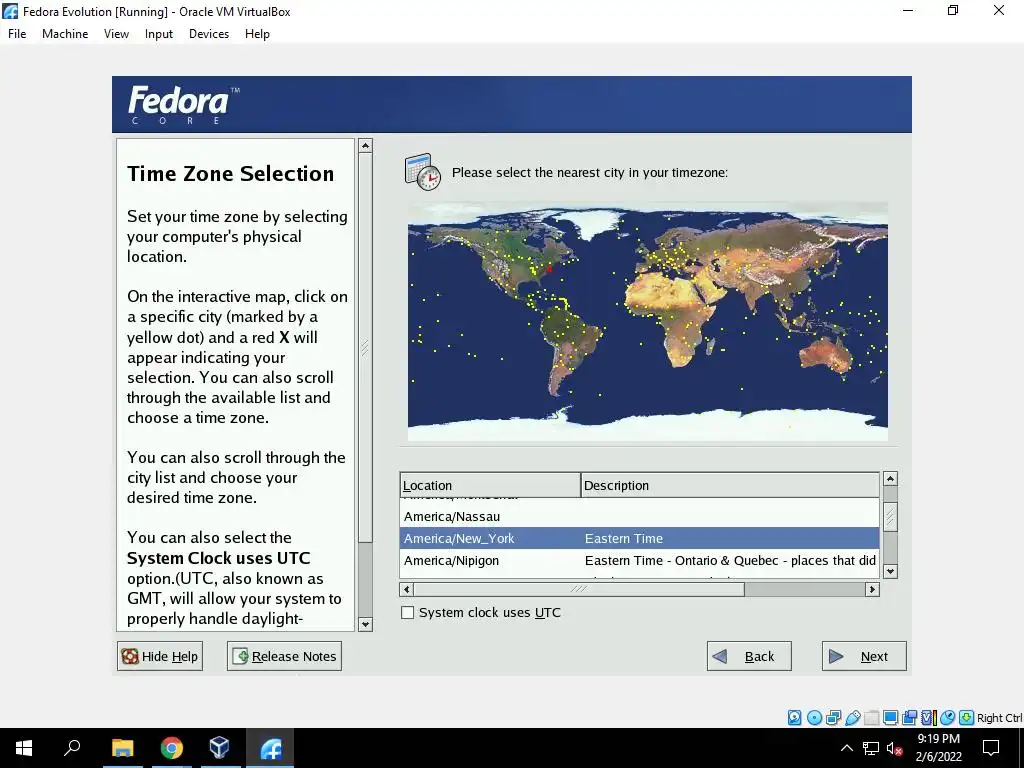Open the Release Notes
Image resolution: width=1024 pixels, height=768 pixels.
284,656
